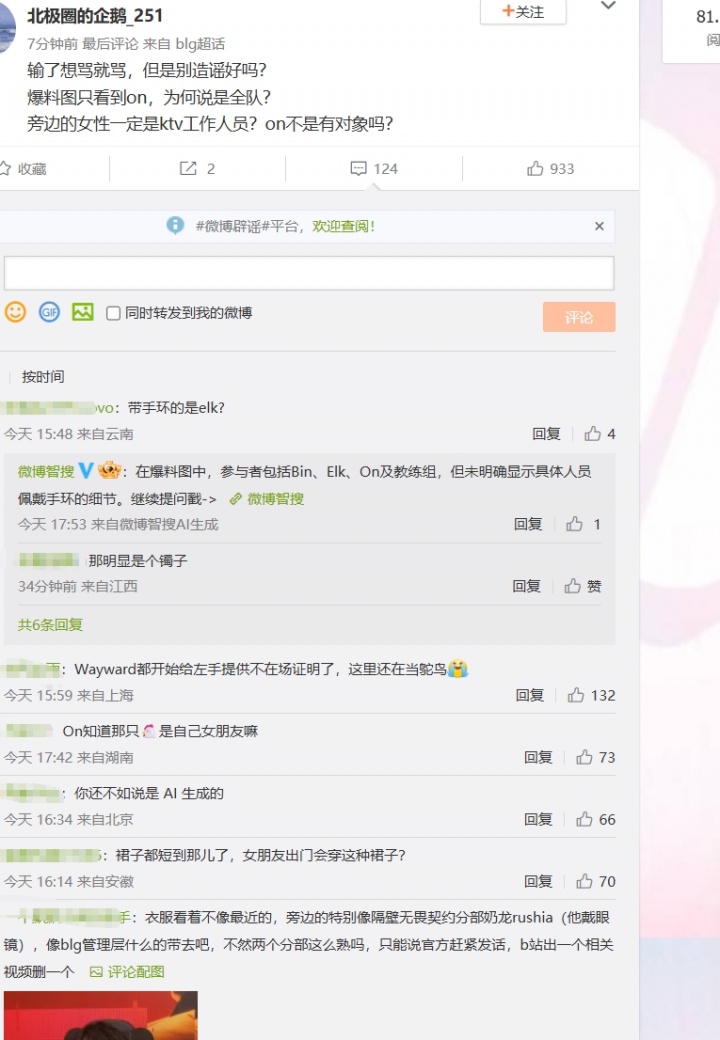Open the GIF picker icon
This screenshot has height=1040, width=720.
coord(49,312)
